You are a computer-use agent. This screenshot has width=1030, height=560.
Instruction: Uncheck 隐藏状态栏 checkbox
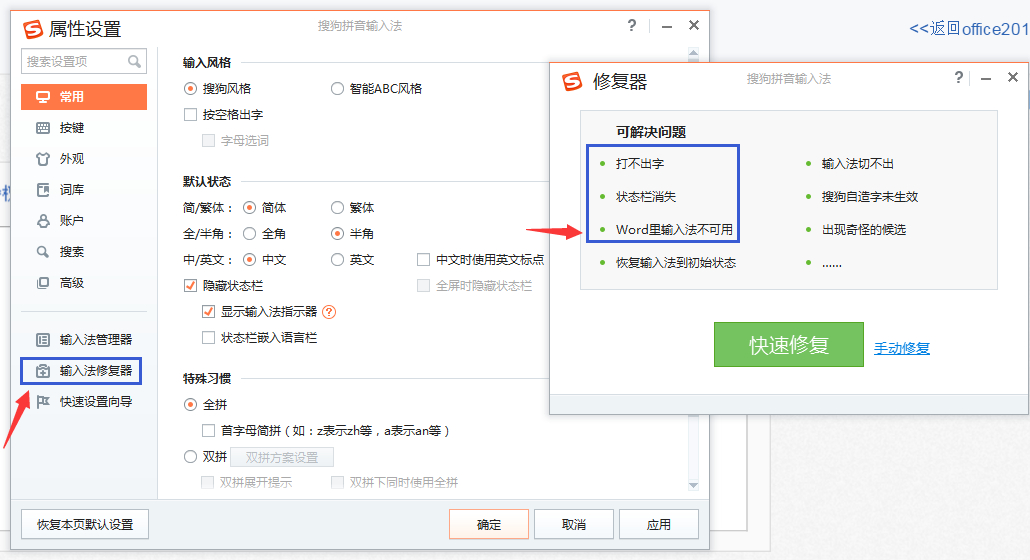tap(190, 286)
